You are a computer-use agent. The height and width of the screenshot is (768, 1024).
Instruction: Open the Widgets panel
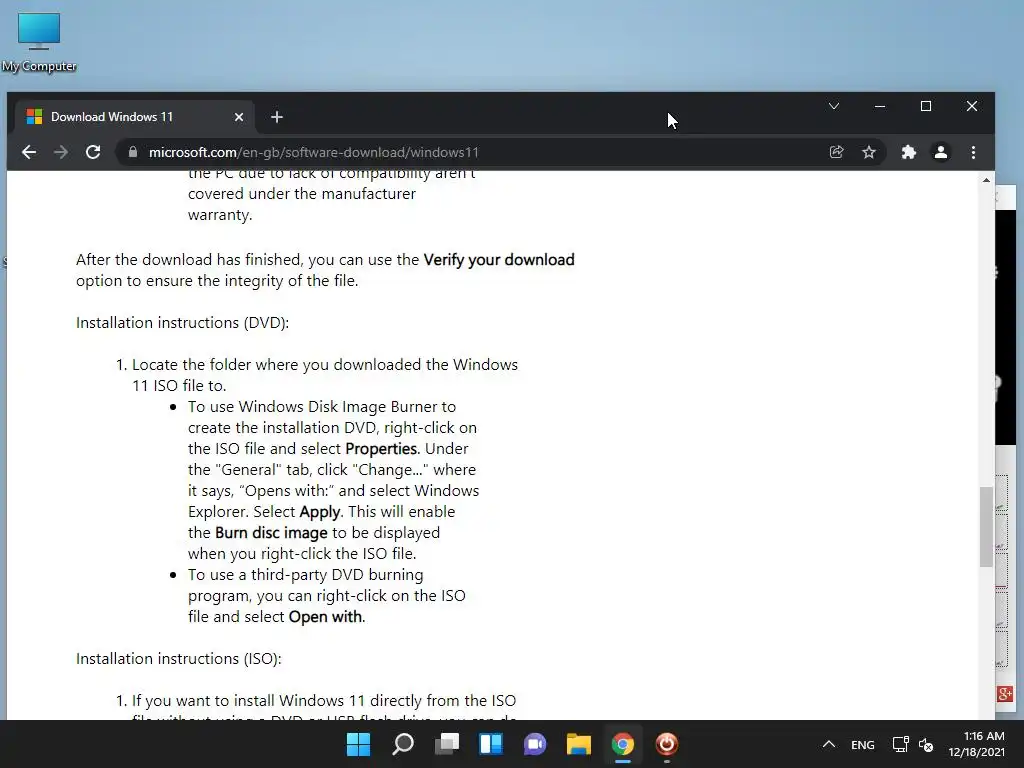click(490, 744)
